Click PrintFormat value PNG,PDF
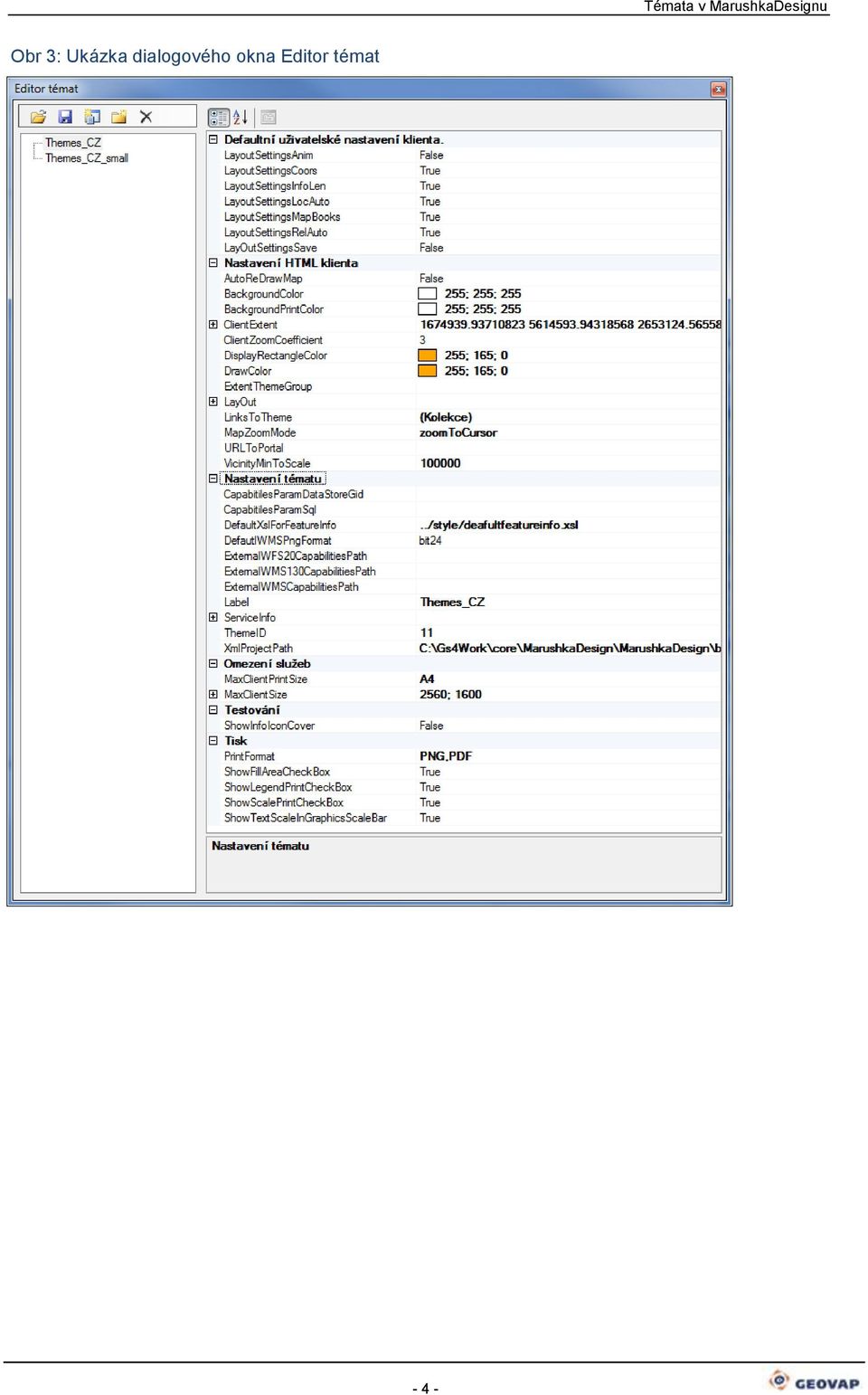Viewport: 868px width, 1395px height. pyautogui.click(x=446, y=756)
